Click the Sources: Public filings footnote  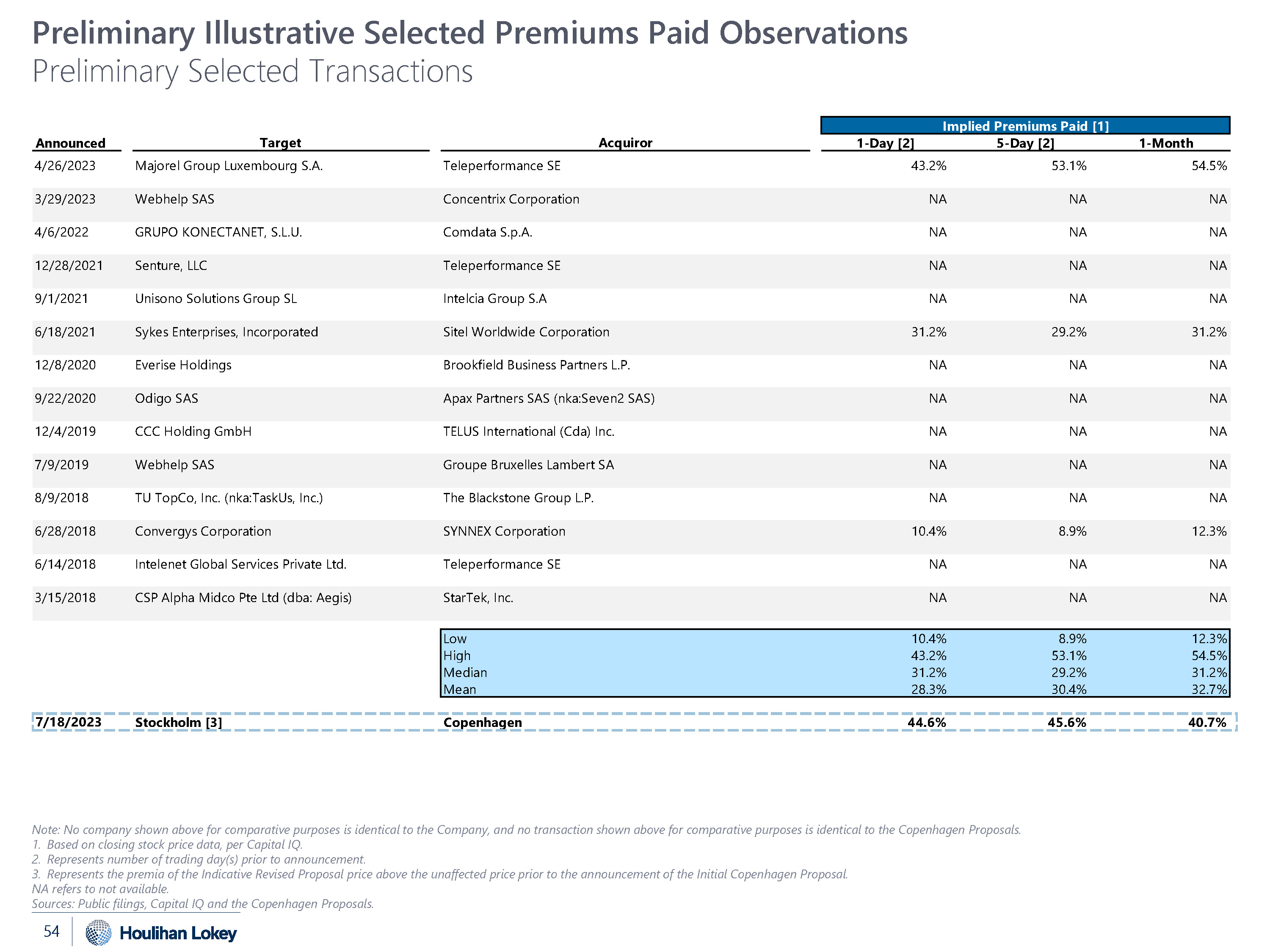(203, 904)
